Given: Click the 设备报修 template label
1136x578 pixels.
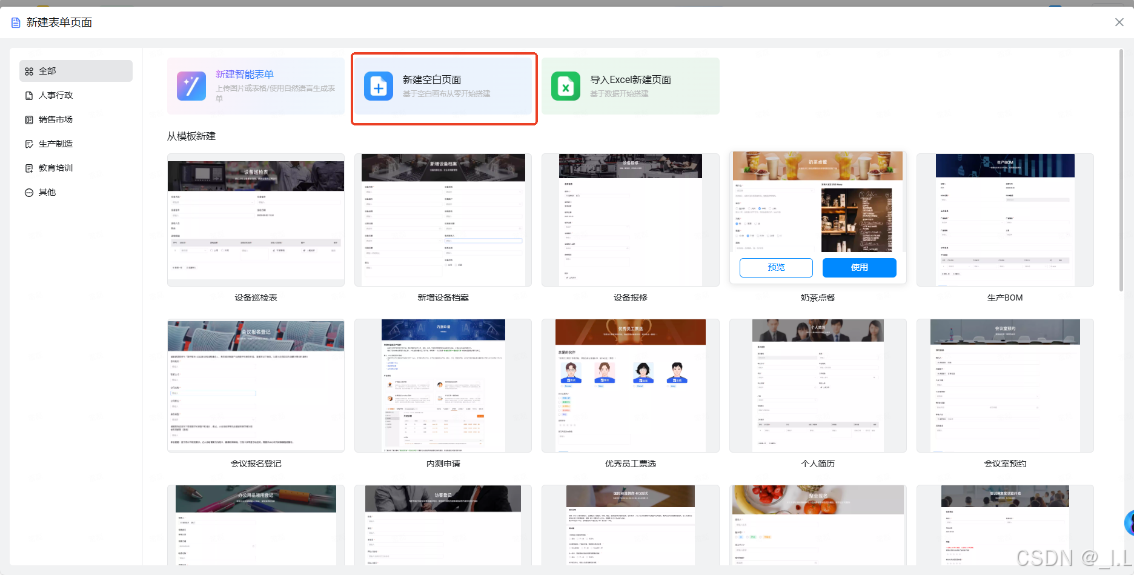Looking at the screenshot, I should [630, 298].
